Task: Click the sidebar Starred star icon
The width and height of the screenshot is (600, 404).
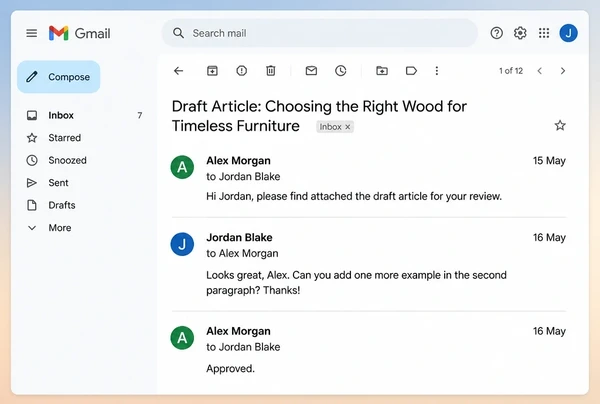Action: tap(32, 138)
